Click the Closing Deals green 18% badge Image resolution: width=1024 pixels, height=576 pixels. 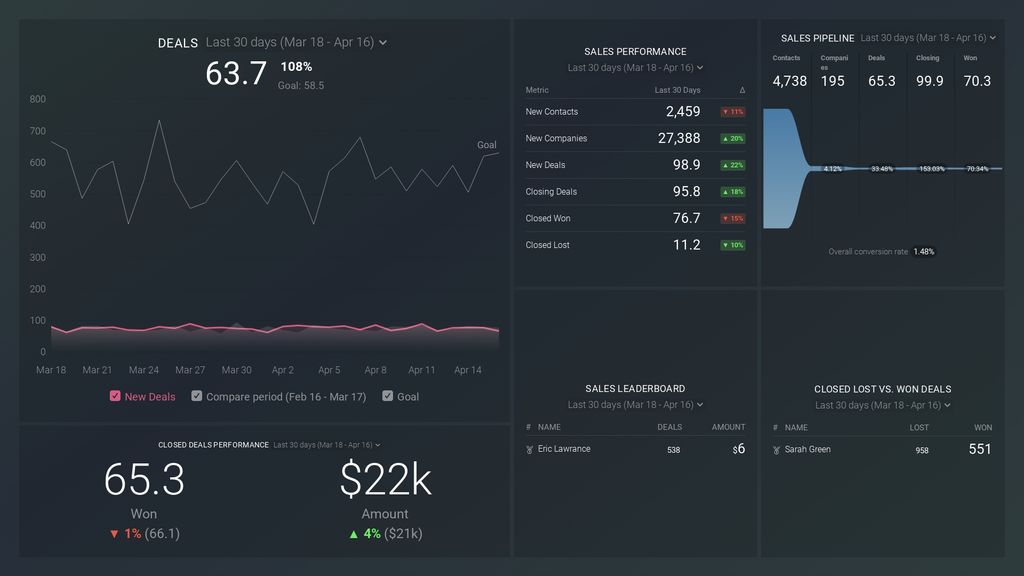pos(733,192)
